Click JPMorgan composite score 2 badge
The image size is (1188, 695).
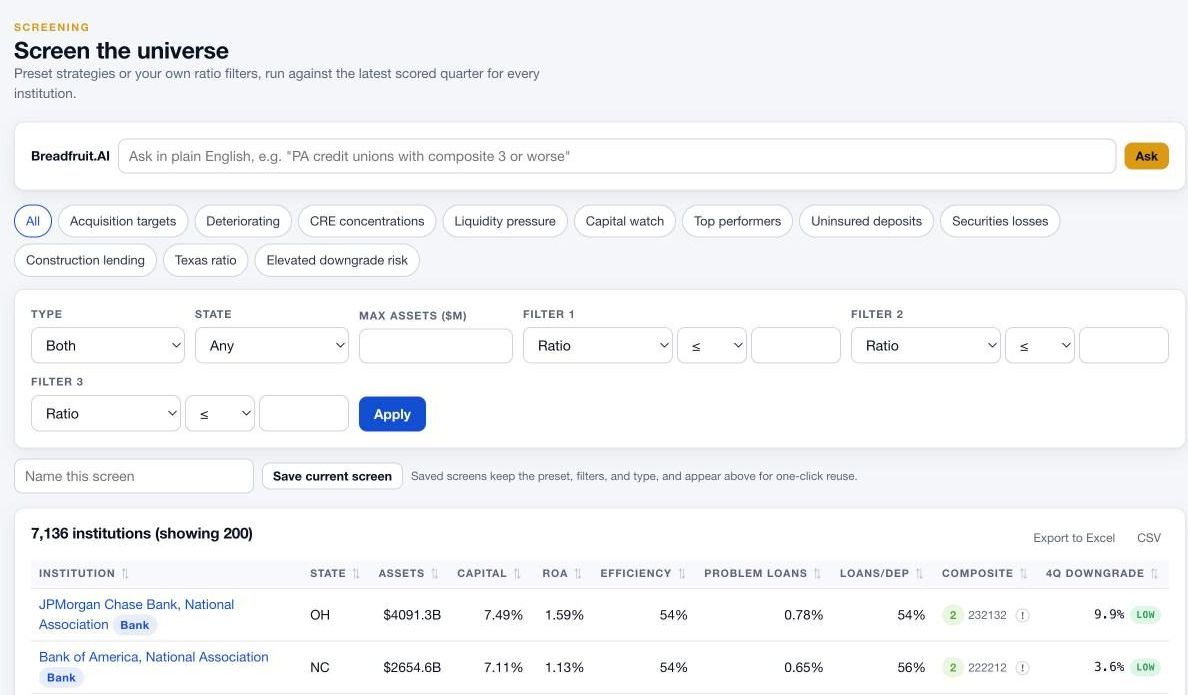[x=952, y=615]
